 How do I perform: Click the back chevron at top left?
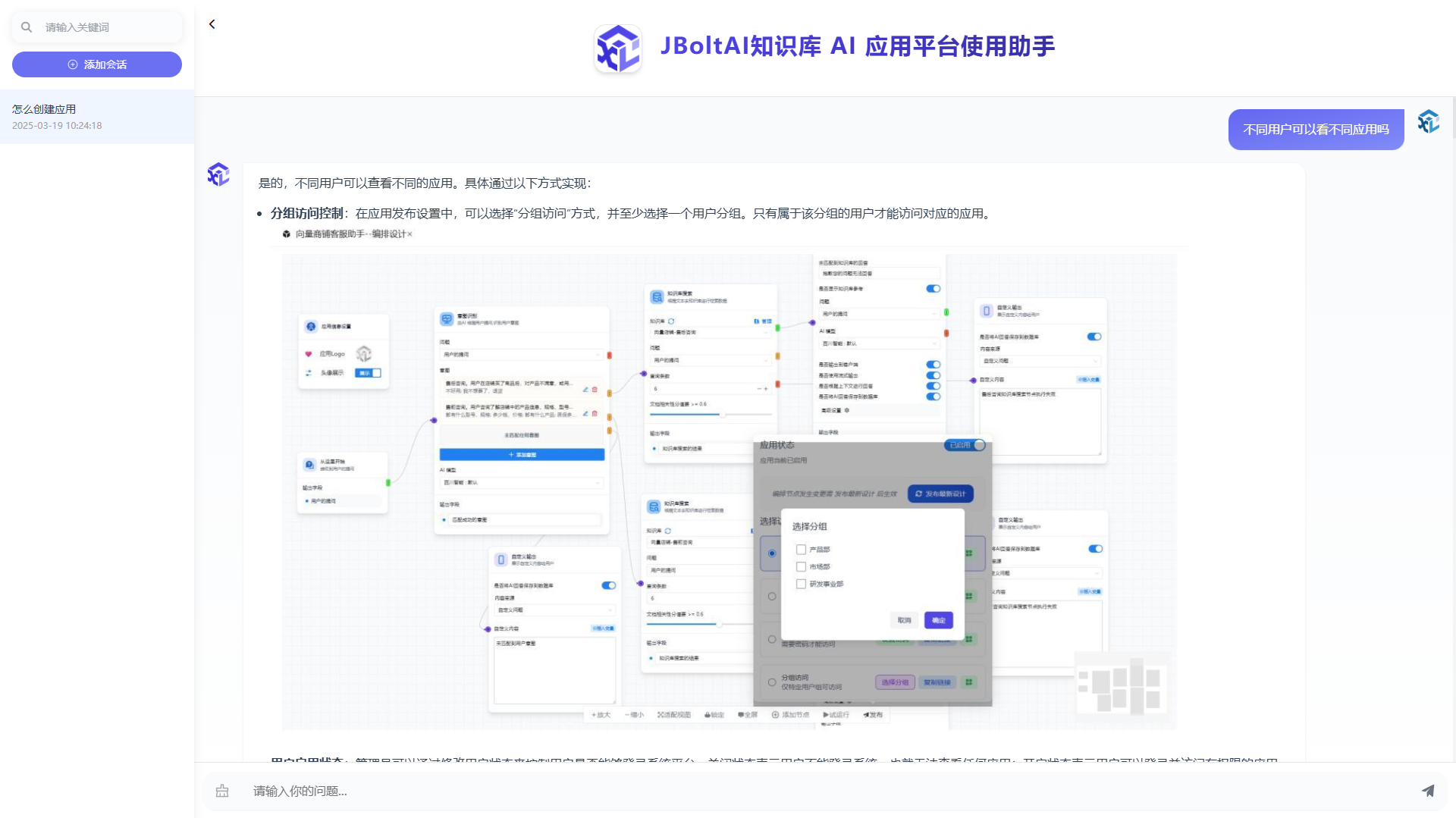tap(212, 24)
